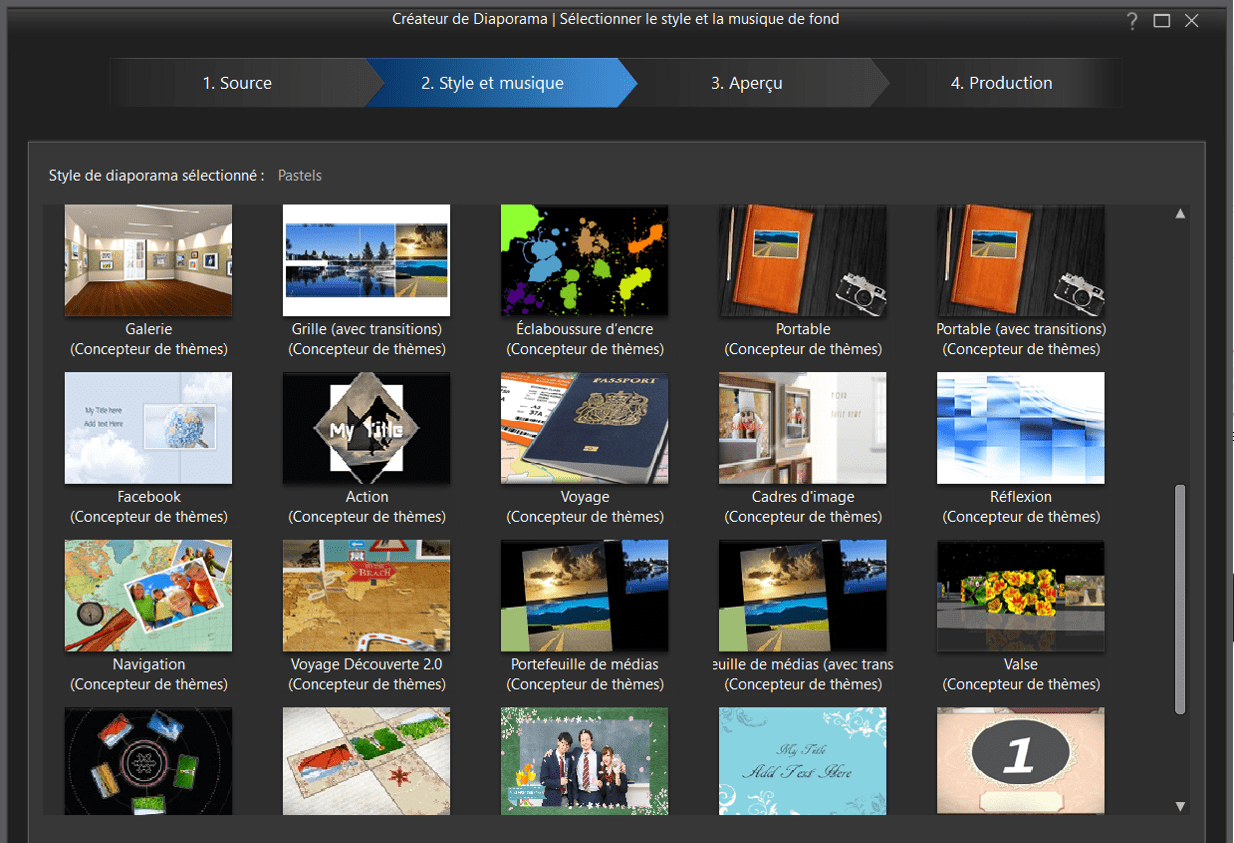Choose the Voyage Découverte 2.0 thumbnail
The image size is (1234, 843).
pos(366,596)
